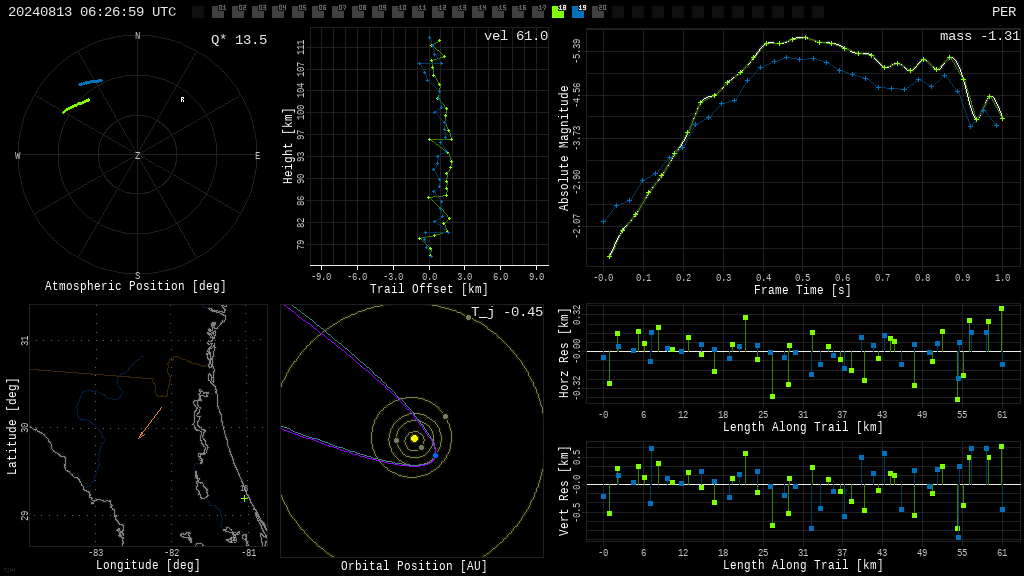The height and width of the screenshot is (576, 1024).
Task: Click station 17 box in top bar
Action: [538, 11]
